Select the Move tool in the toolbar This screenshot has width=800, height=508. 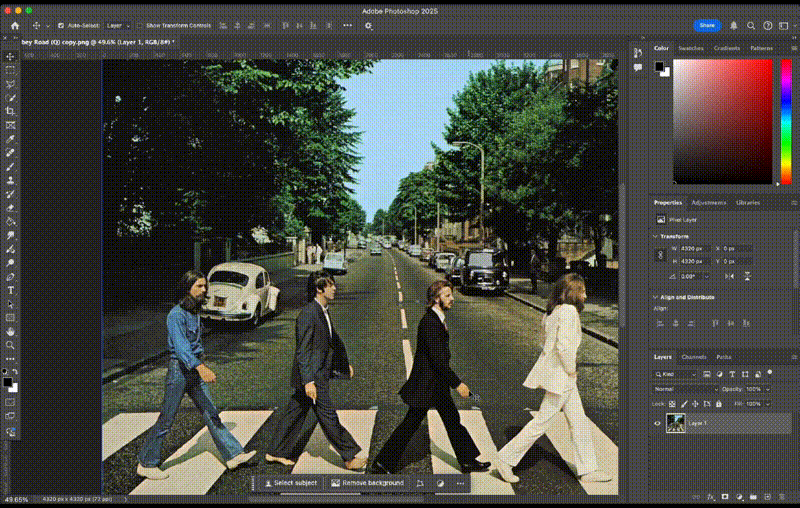tap(10, 57)
